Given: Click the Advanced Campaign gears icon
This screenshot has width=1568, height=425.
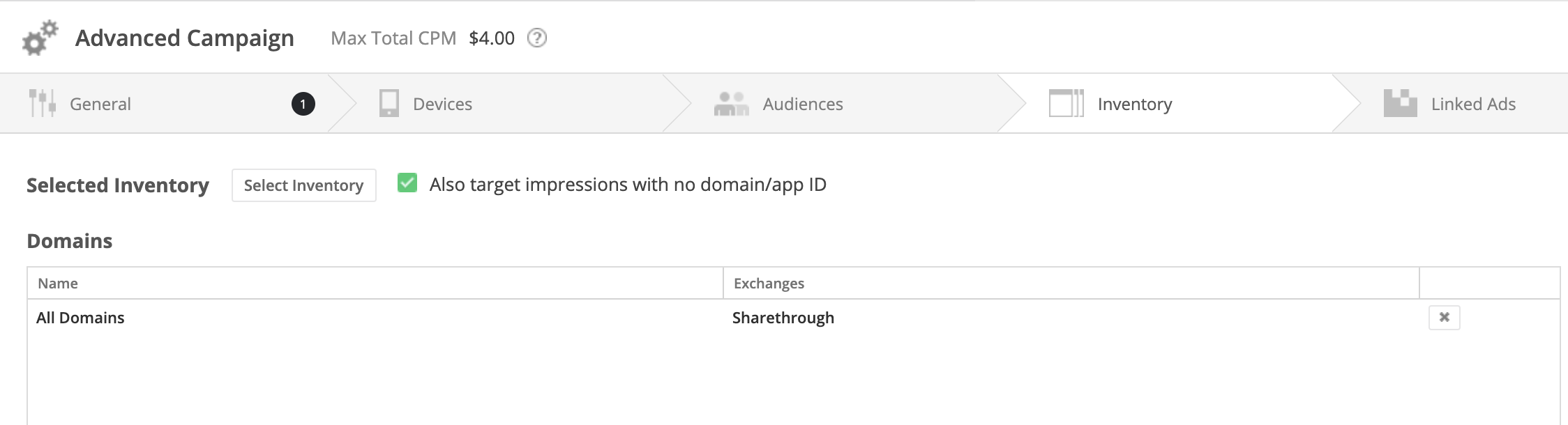Looking at the screenshot, I should (x=40, y=38).
